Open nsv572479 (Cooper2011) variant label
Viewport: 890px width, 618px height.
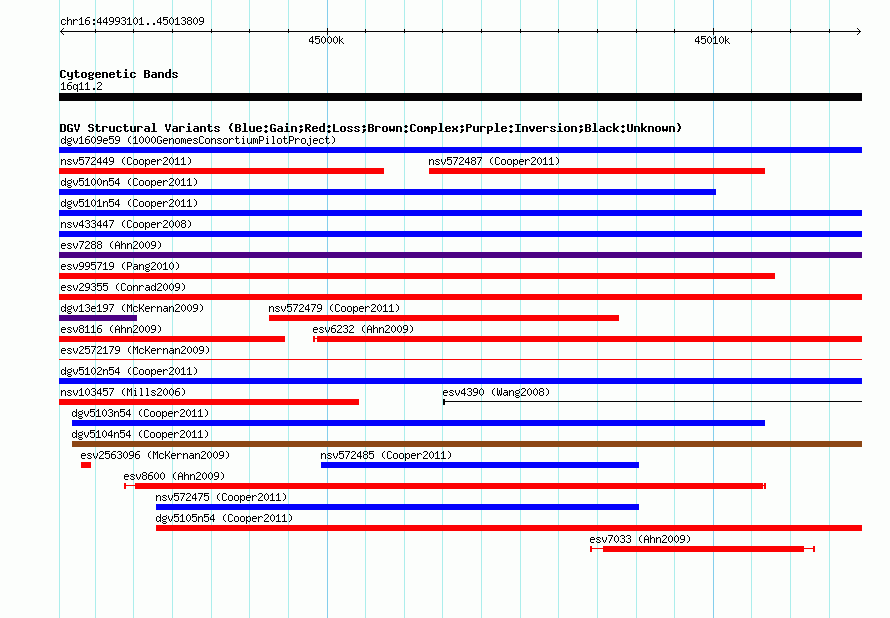pyautogui.click(x=334, y=308)
